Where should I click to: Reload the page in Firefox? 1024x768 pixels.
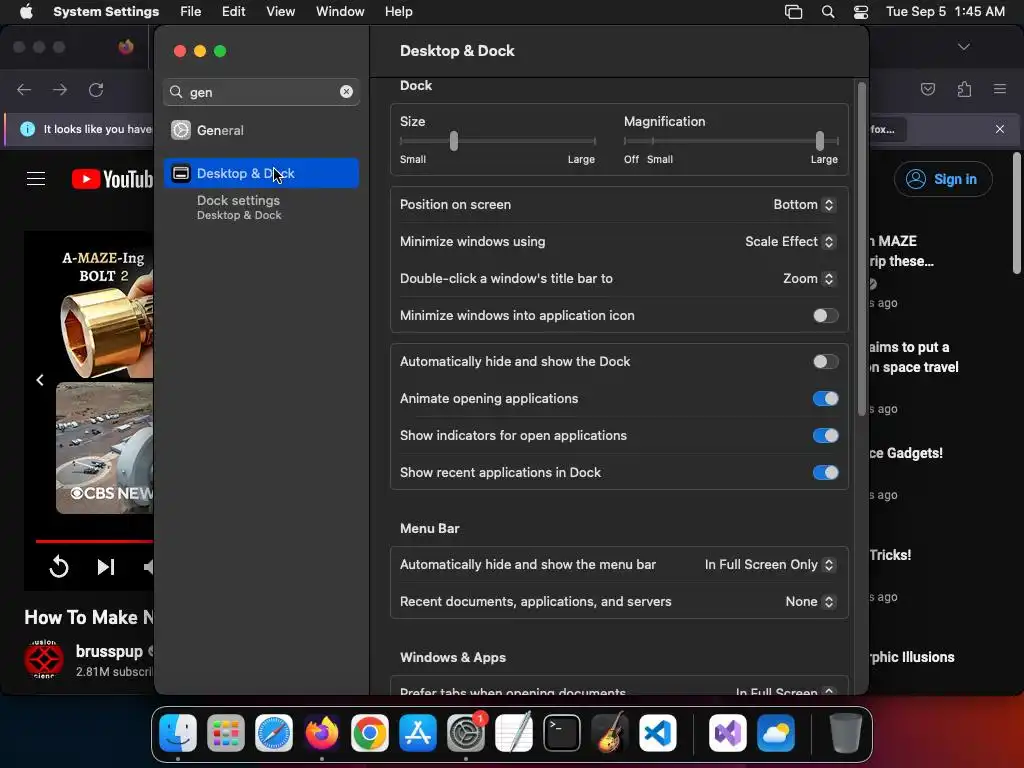[96, 89]
